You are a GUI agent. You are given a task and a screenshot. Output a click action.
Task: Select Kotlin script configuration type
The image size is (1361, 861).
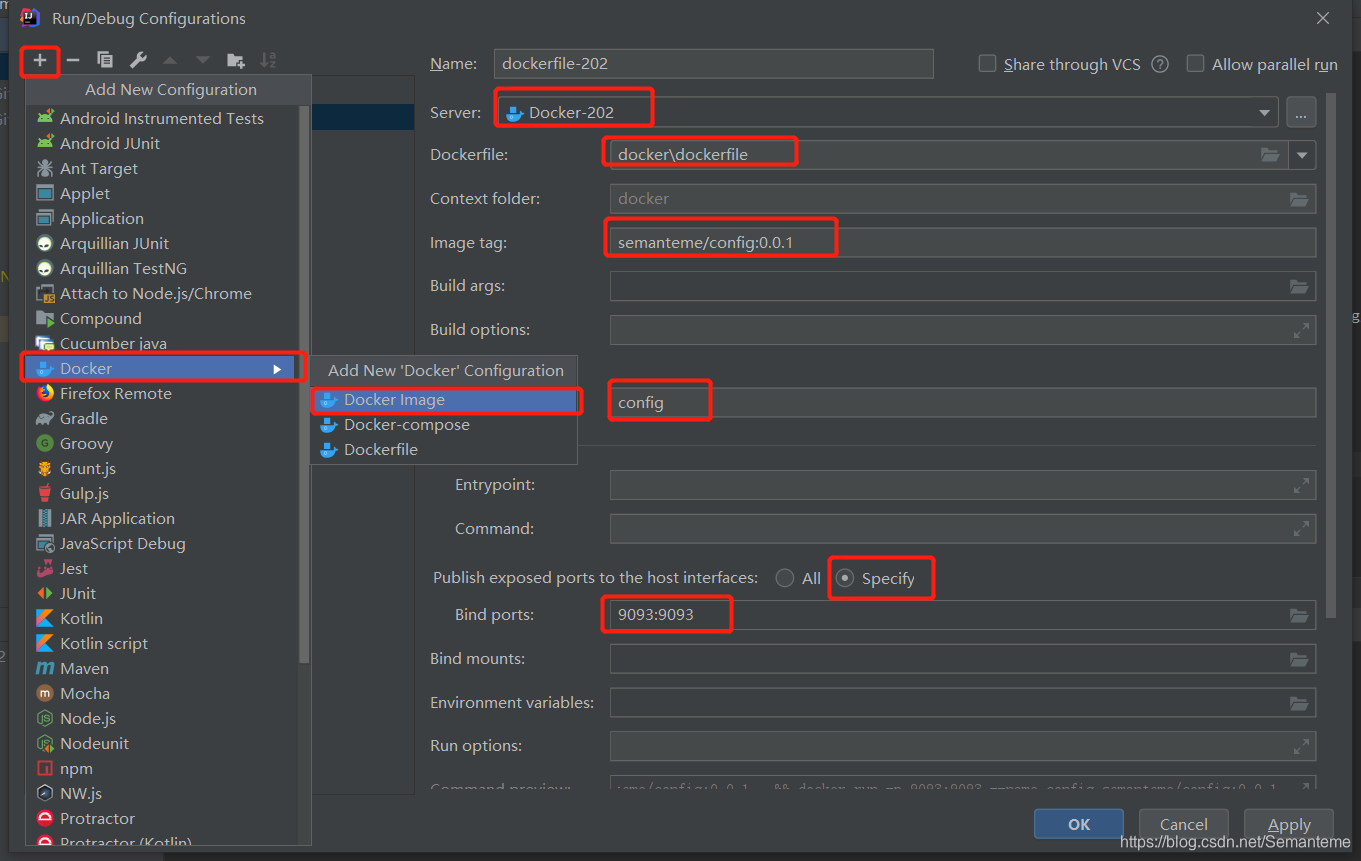[162, 643]
